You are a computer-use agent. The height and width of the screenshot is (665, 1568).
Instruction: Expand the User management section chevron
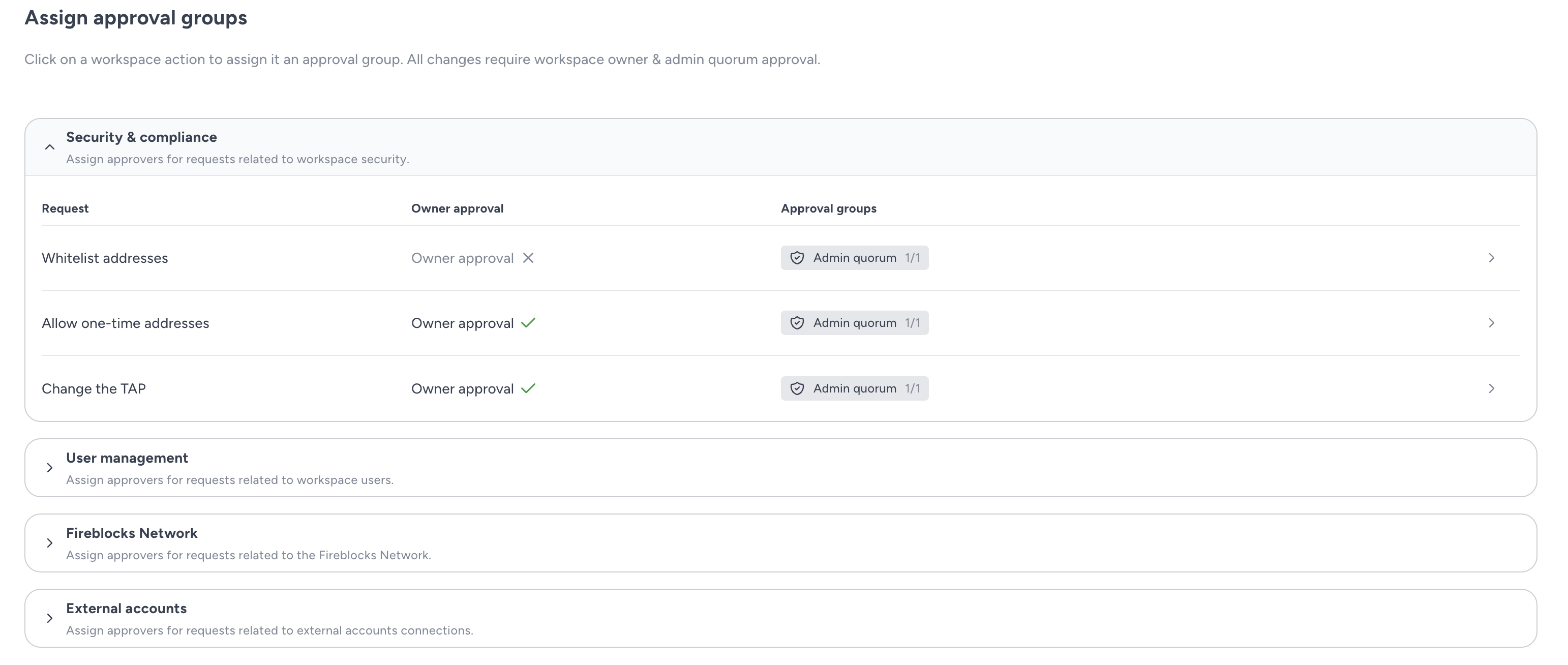50,468
